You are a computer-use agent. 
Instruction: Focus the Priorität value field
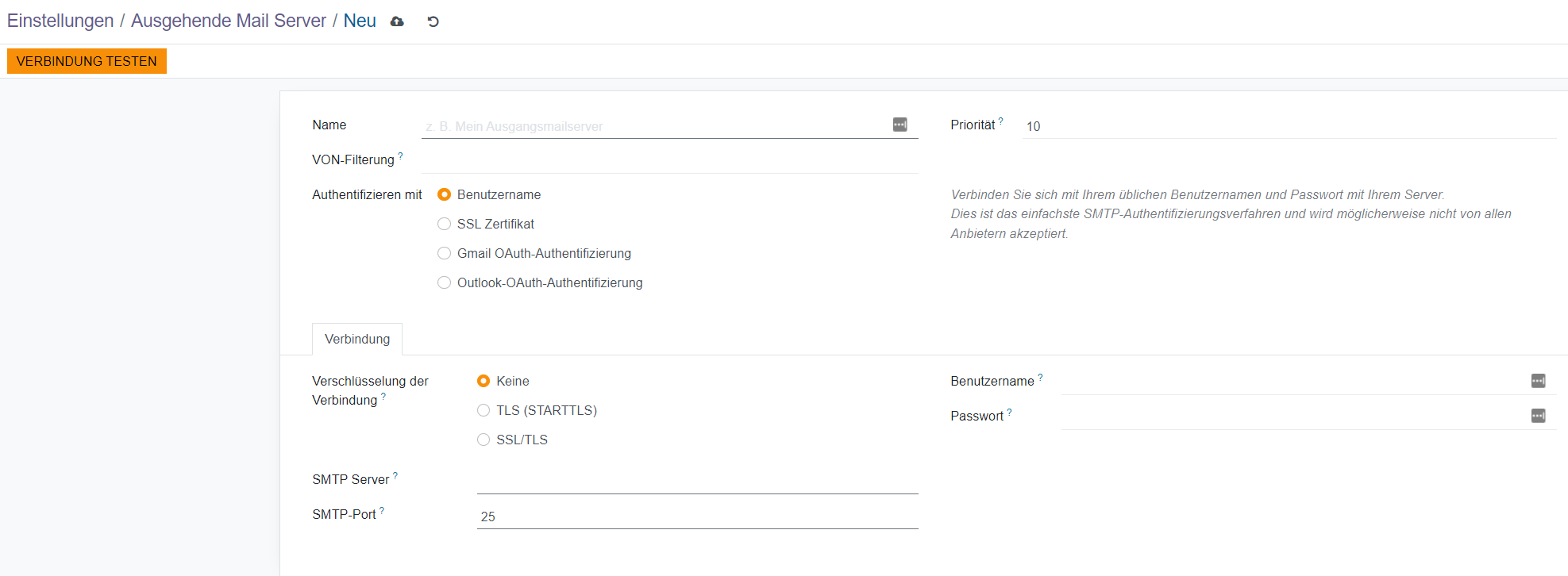tap(1288, 126)
